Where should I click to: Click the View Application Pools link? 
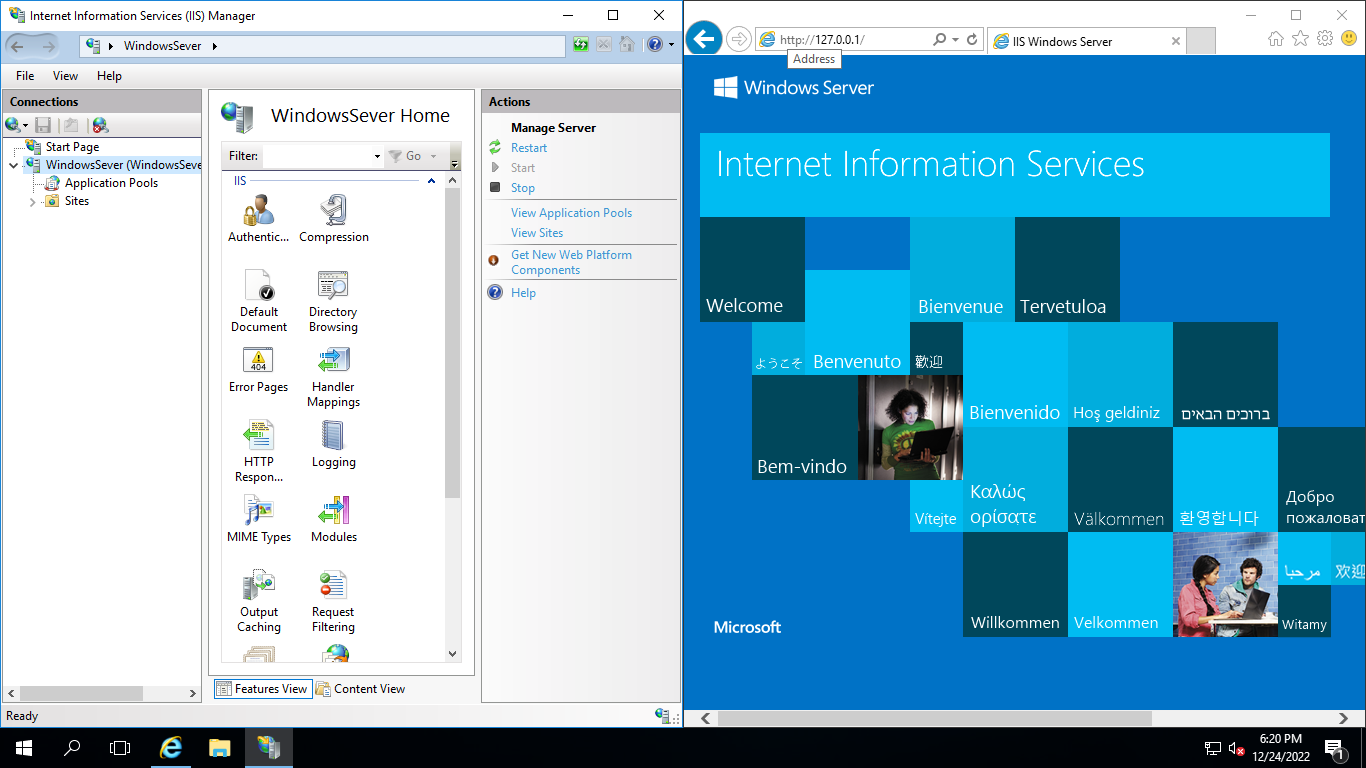coord(570,212)
